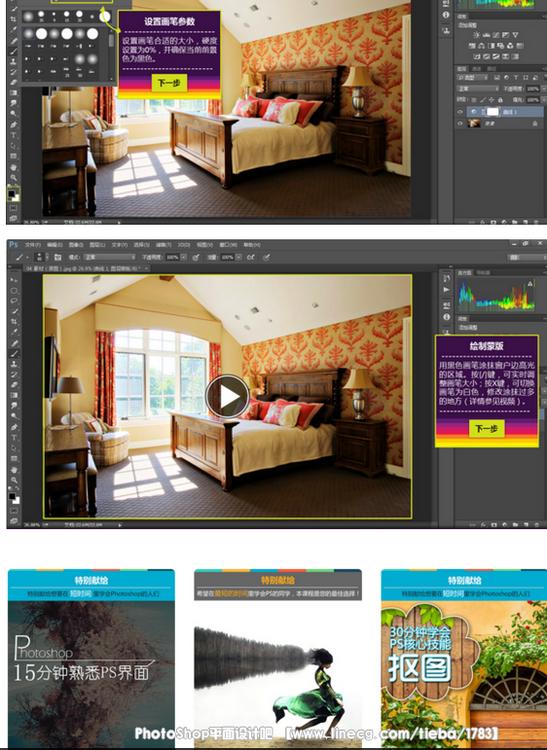Open the 文件(F) menu

click(x=33, y=244)
